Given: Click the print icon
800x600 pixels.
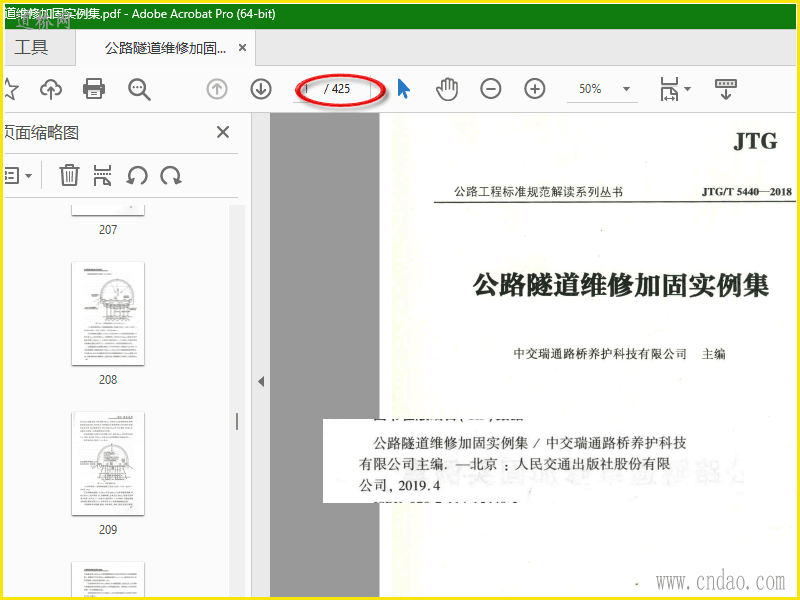Looking at the screenshot, I should click(94, 89).
